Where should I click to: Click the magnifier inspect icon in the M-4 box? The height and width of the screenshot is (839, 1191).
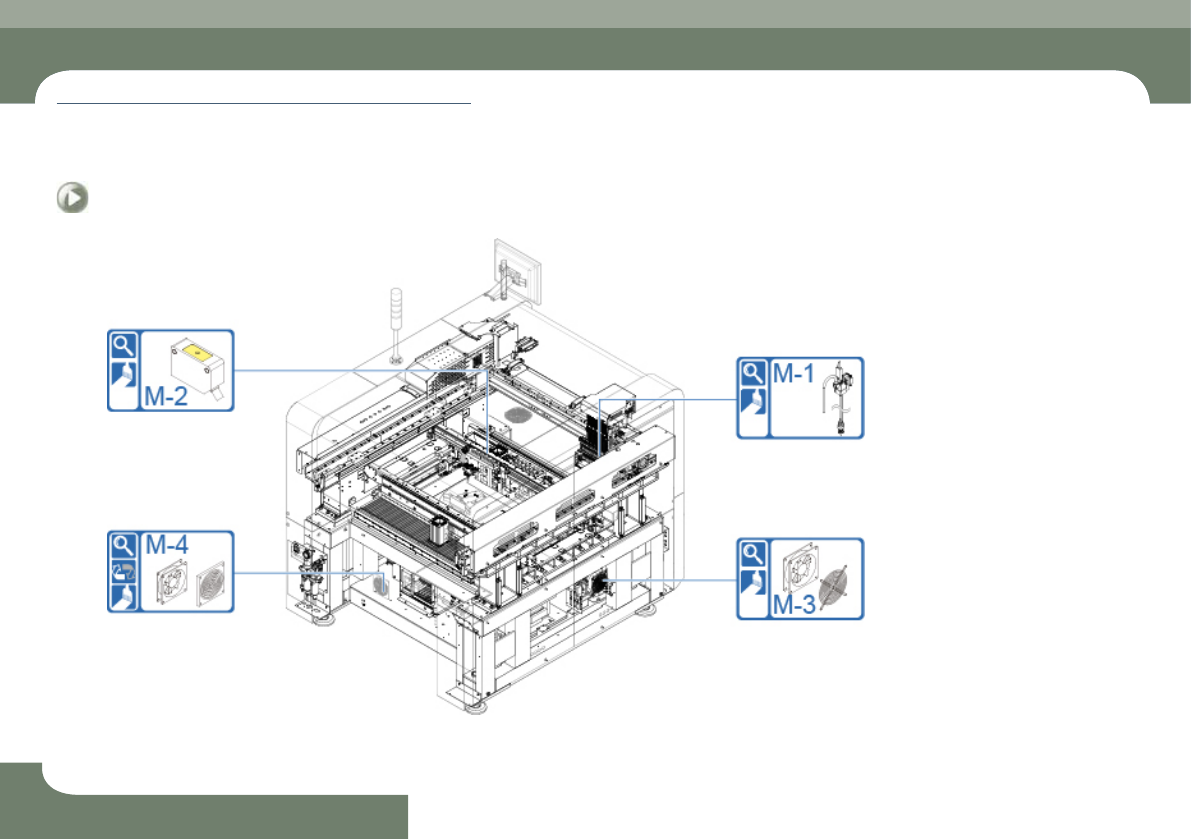(x=123, y=547)
